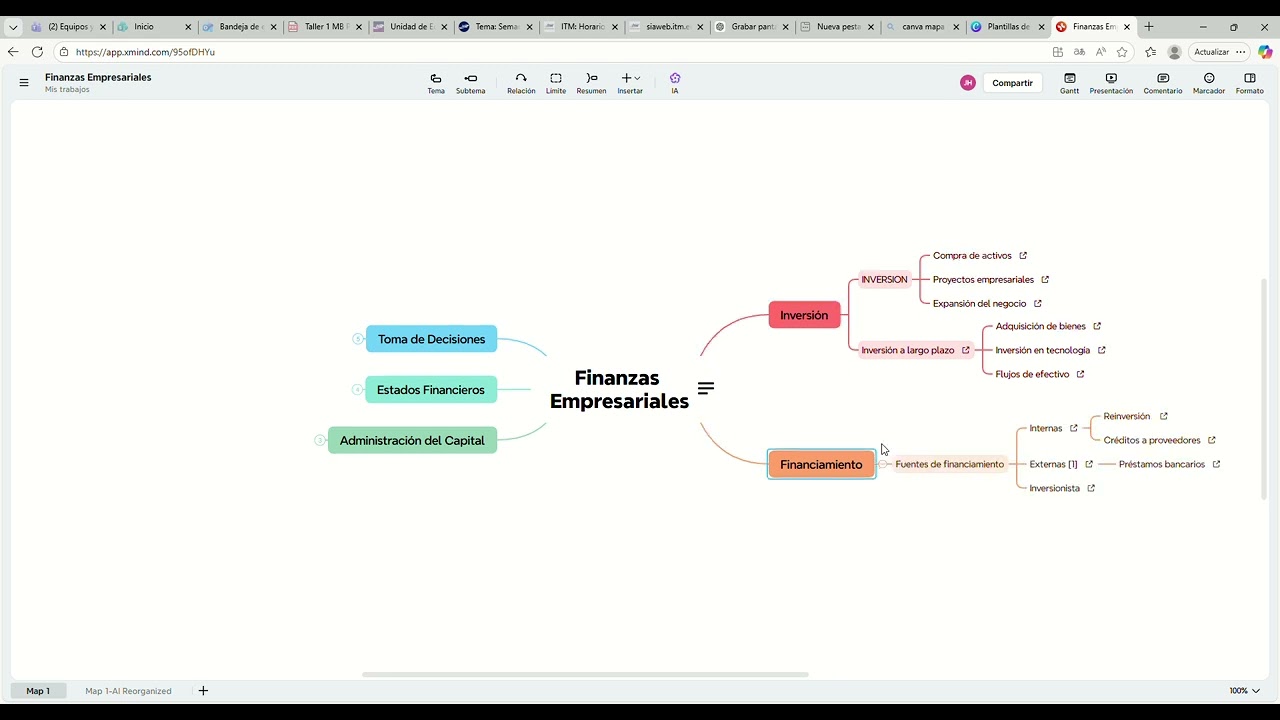The height and width of the screenshot is (720, 1280).
Task: Start Presentación mode
Action: 1111,83
